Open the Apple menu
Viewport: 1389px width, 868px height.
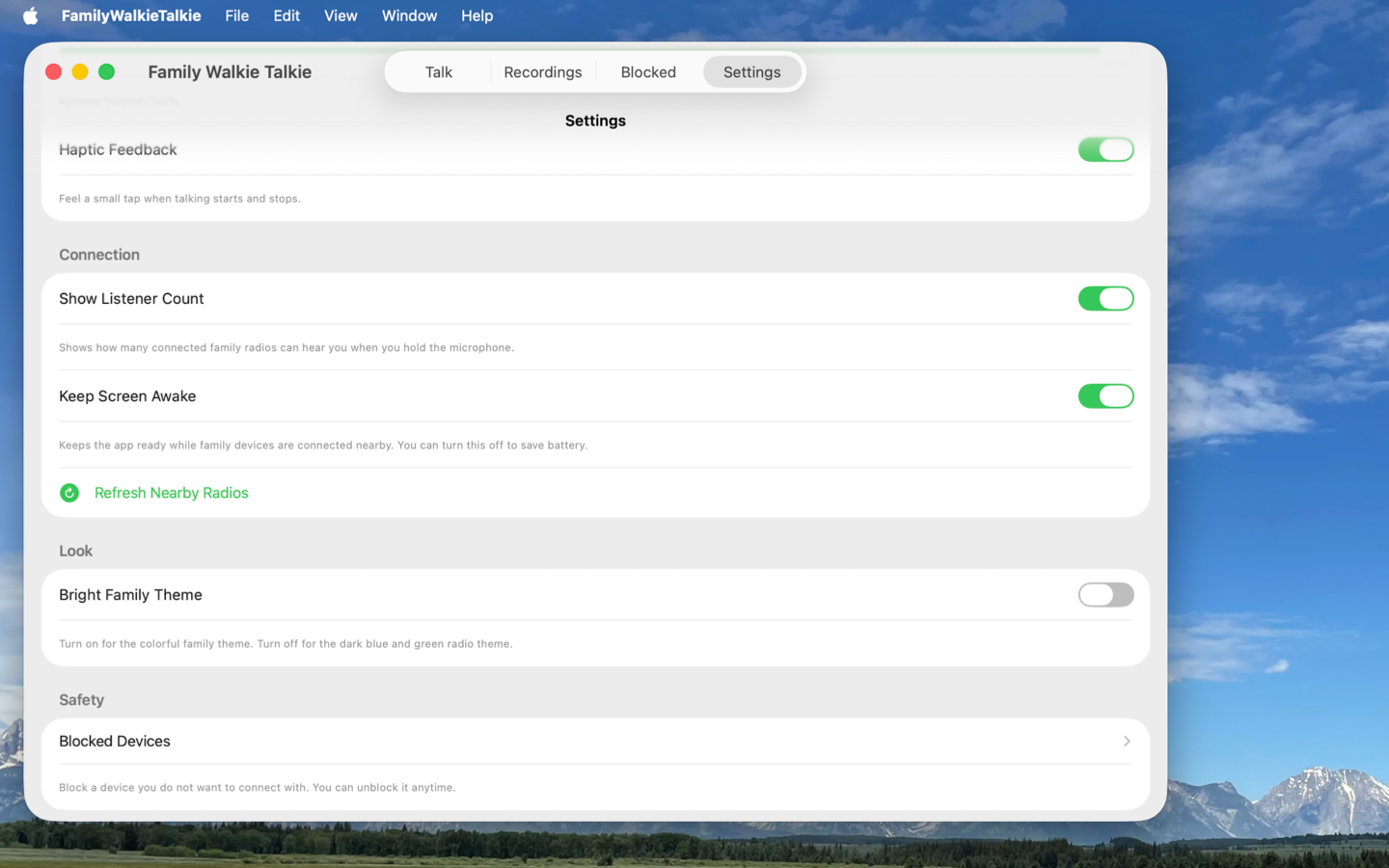[x=30, y=15]
